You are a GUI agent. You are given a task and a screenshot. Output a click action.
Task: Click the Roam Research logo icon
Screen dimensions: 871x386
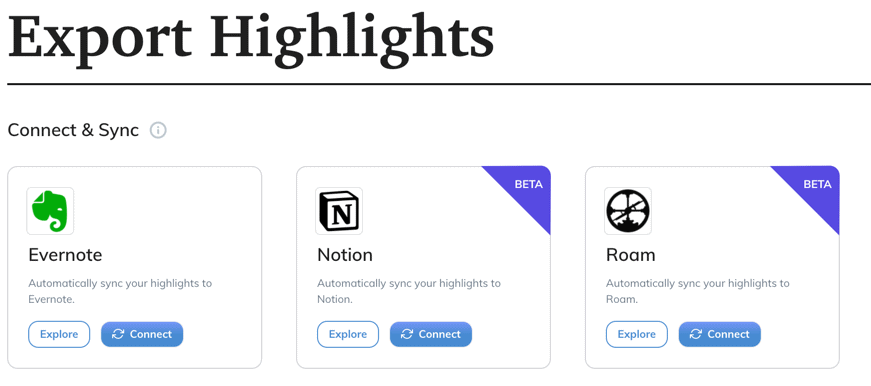pos(628,211)
